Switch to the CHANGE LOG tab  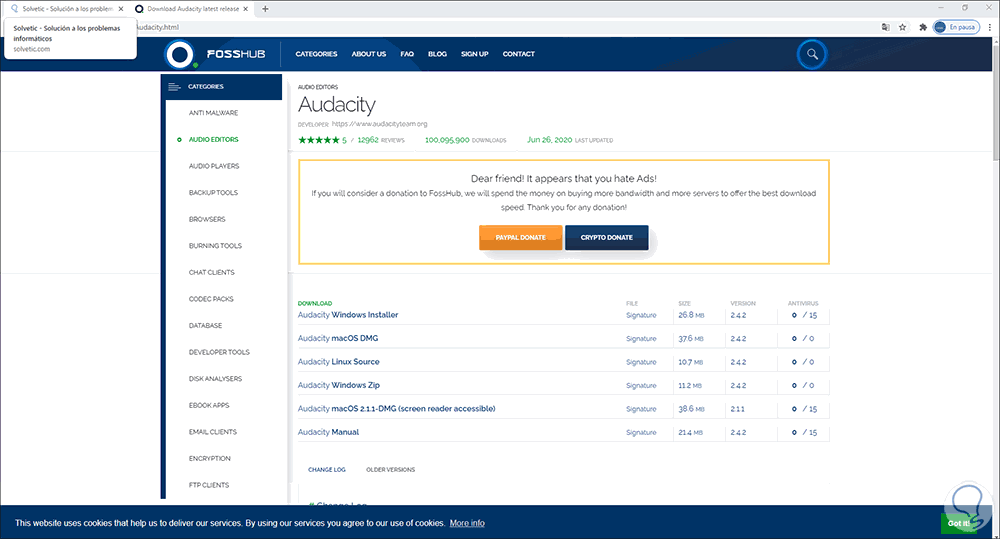[327, 469]
